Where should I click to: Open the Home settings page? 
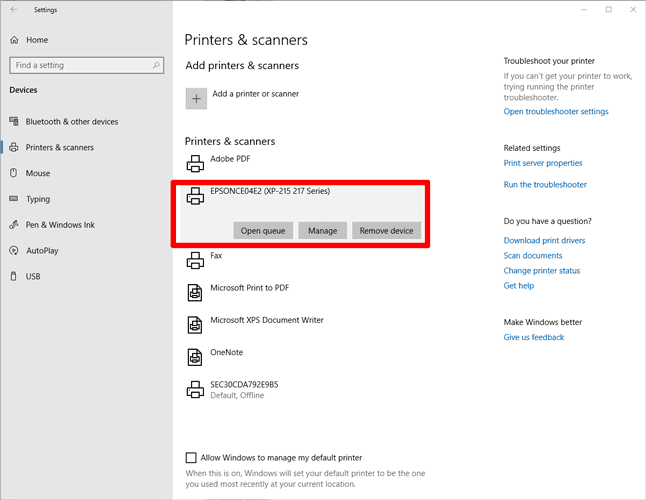37,40
